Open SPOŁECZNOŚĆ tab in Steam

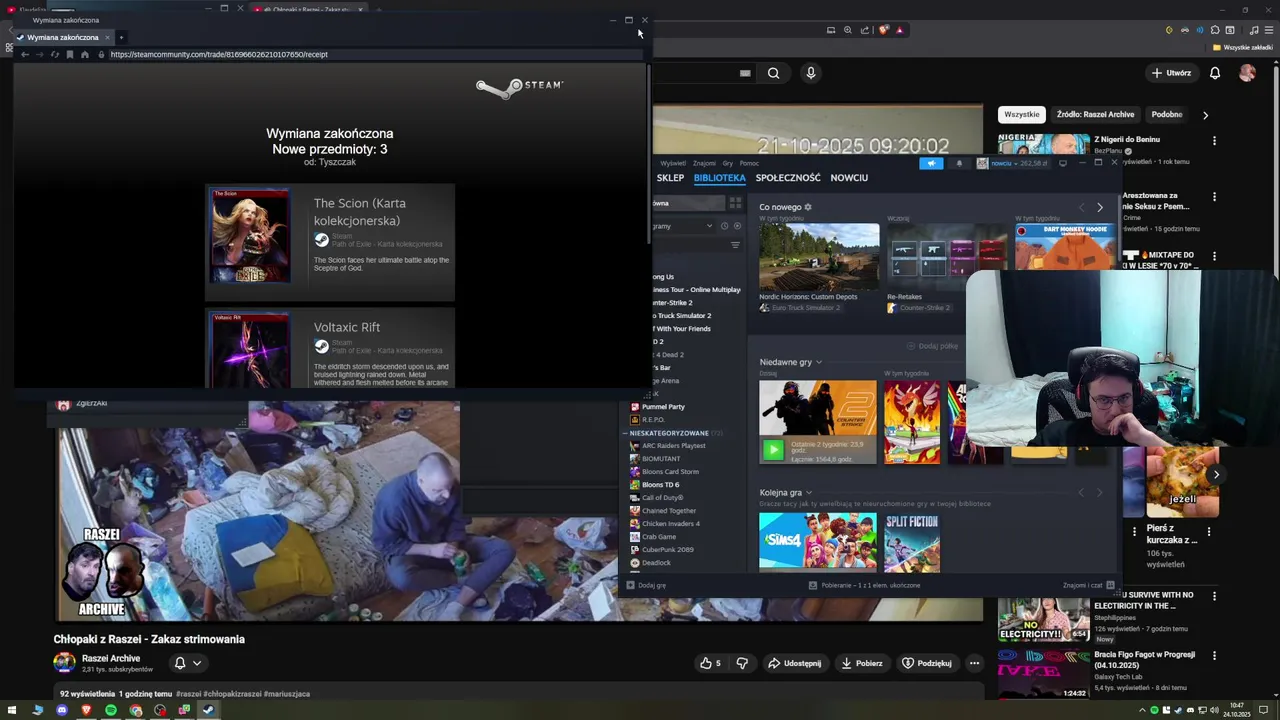[788, 178]
